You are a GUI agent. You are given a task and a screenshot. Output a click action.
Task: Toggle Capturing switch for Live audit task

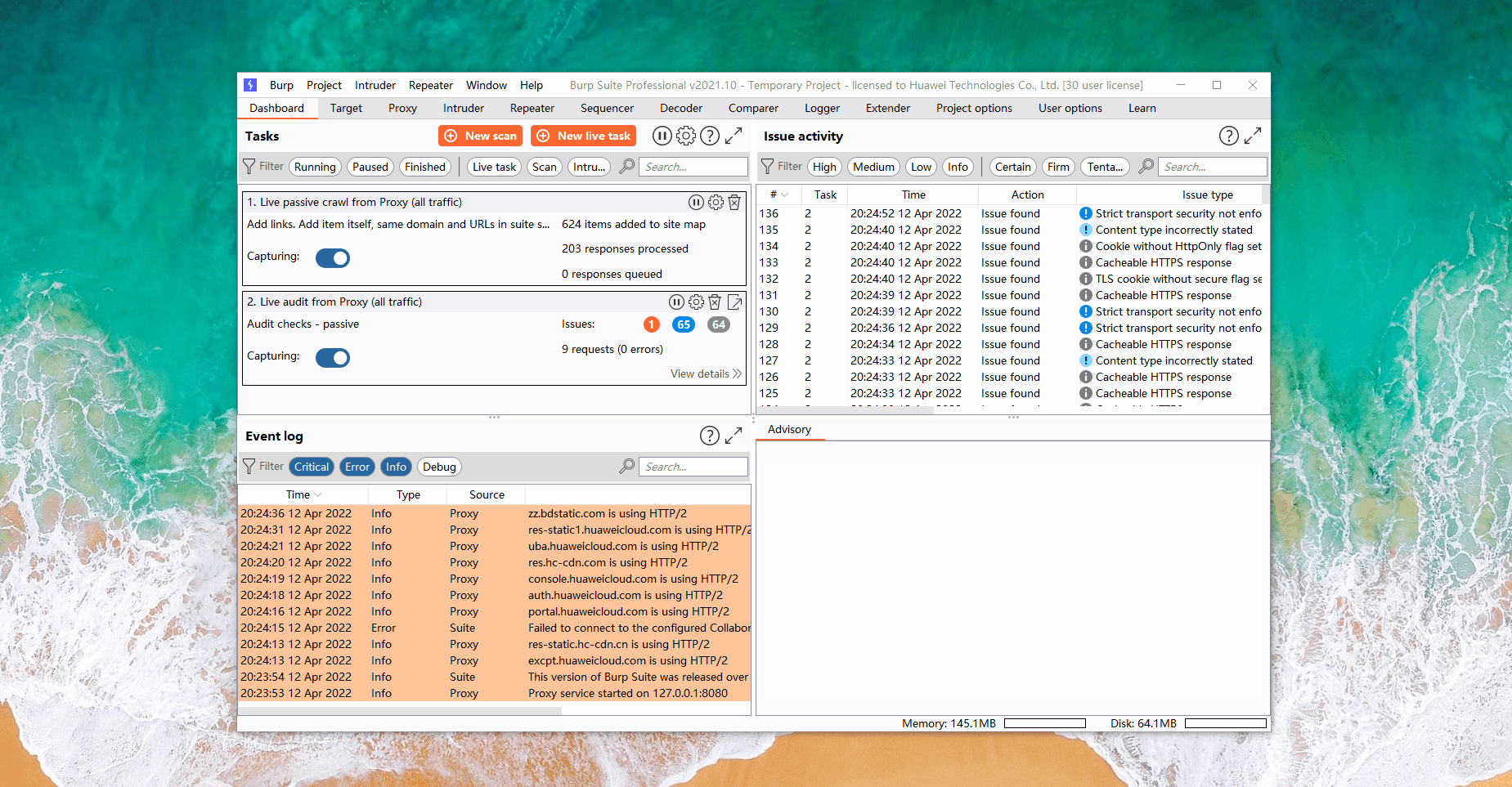333,358
